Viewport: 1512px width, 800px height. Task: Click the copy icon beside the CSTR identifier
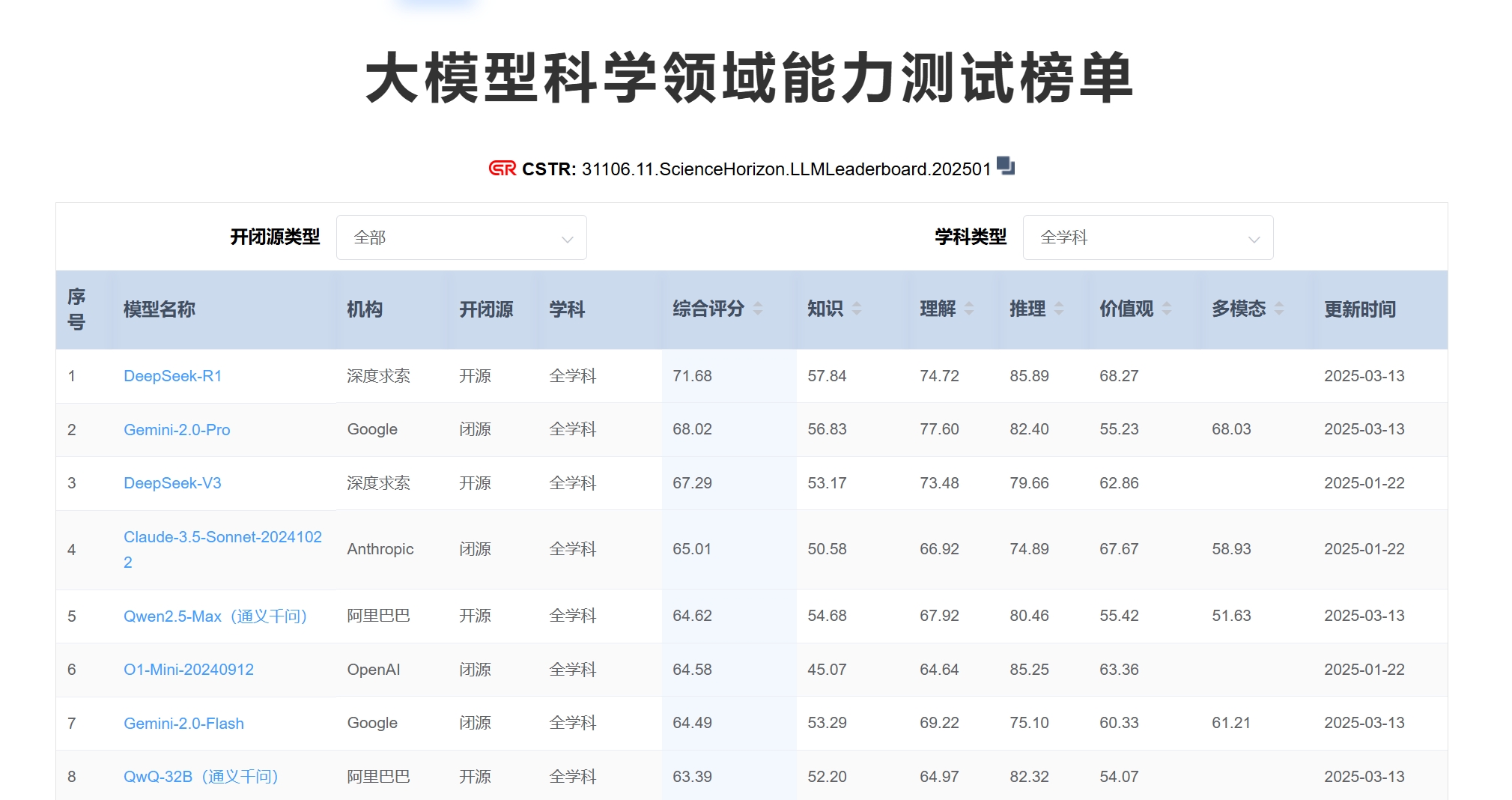coord(1006,166)
